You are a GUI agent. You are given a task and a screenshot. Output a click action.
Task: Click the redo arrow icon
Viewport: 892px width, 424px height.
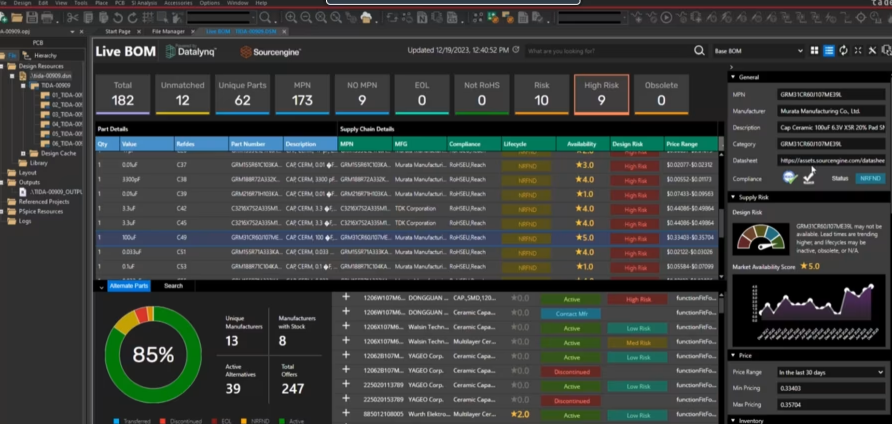(132, 18)
